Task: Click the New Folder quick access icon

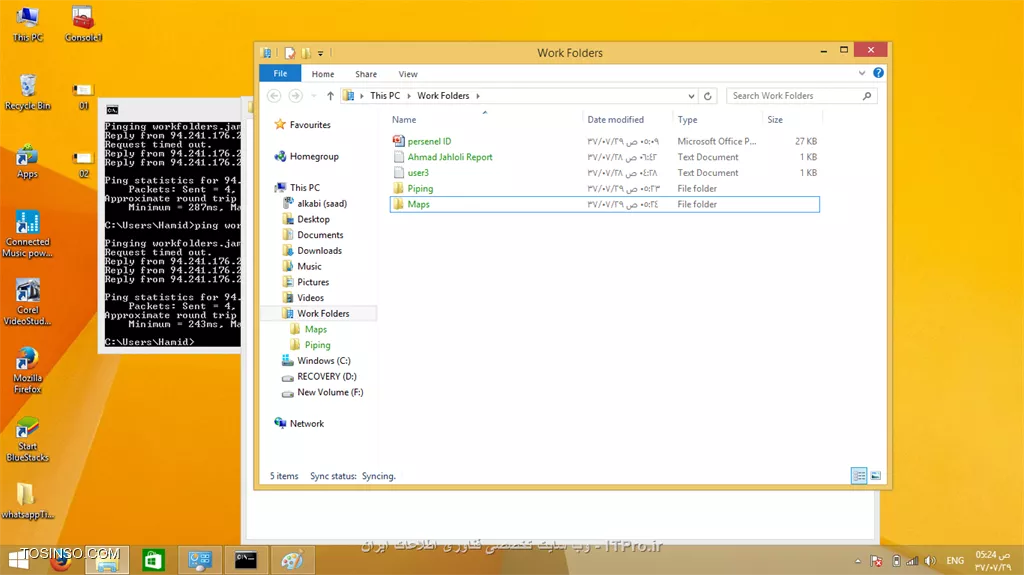Action: click(x=306, y=53)
